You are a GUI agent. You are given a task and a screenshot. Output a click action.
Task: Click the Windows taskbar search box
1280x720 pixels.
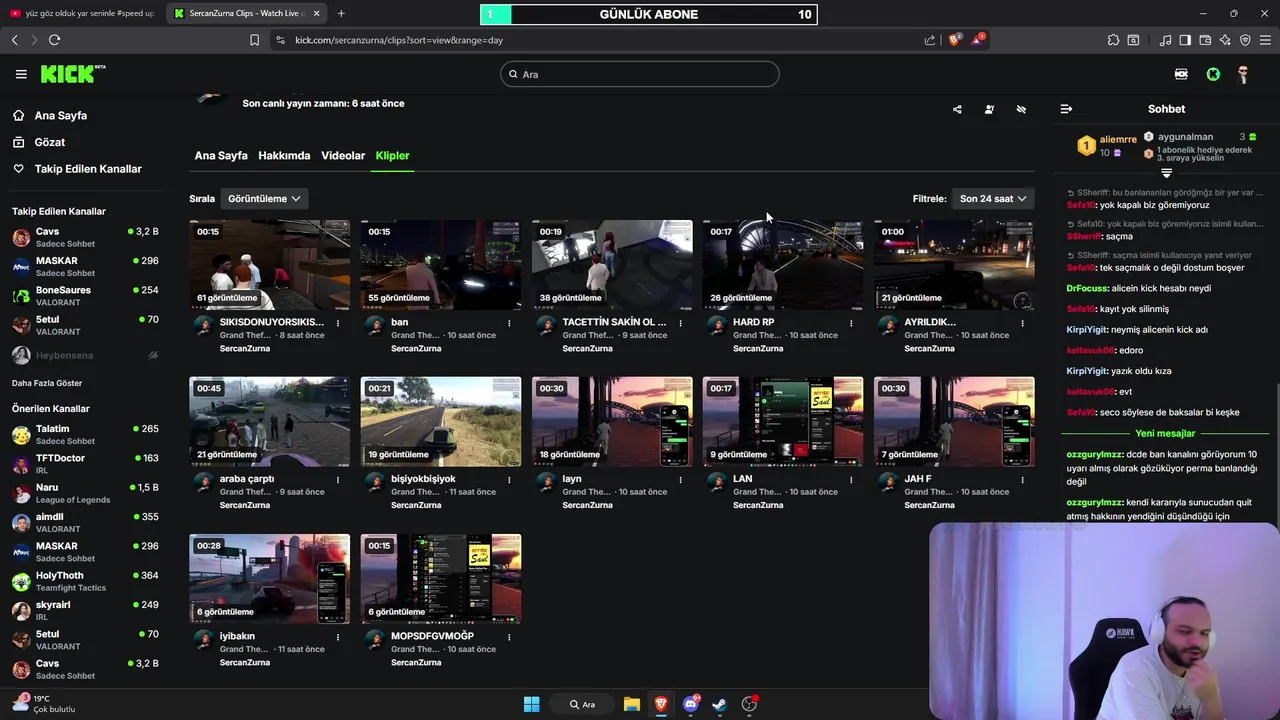(582, 704)
